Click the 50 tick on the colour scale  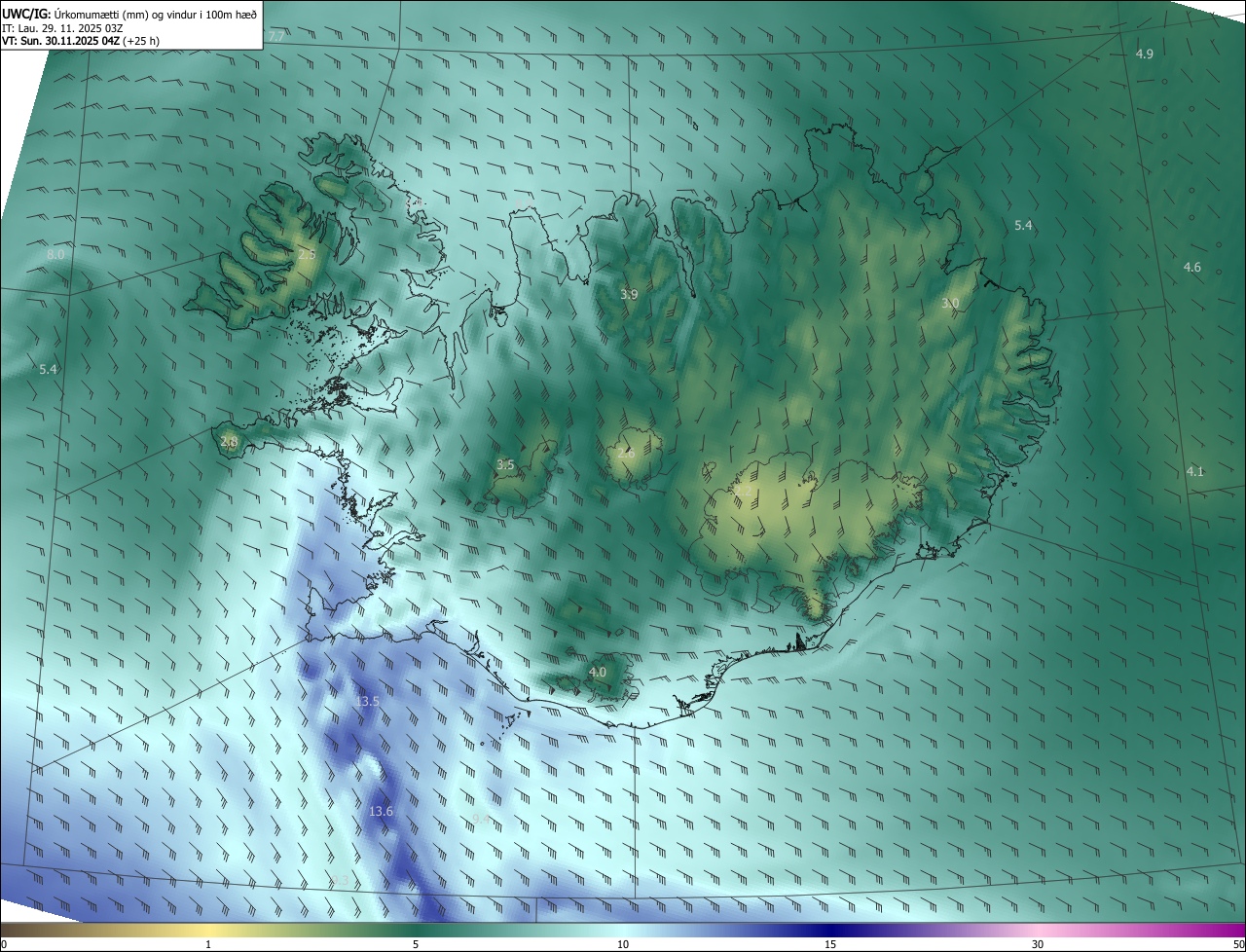pos(1238,944)
